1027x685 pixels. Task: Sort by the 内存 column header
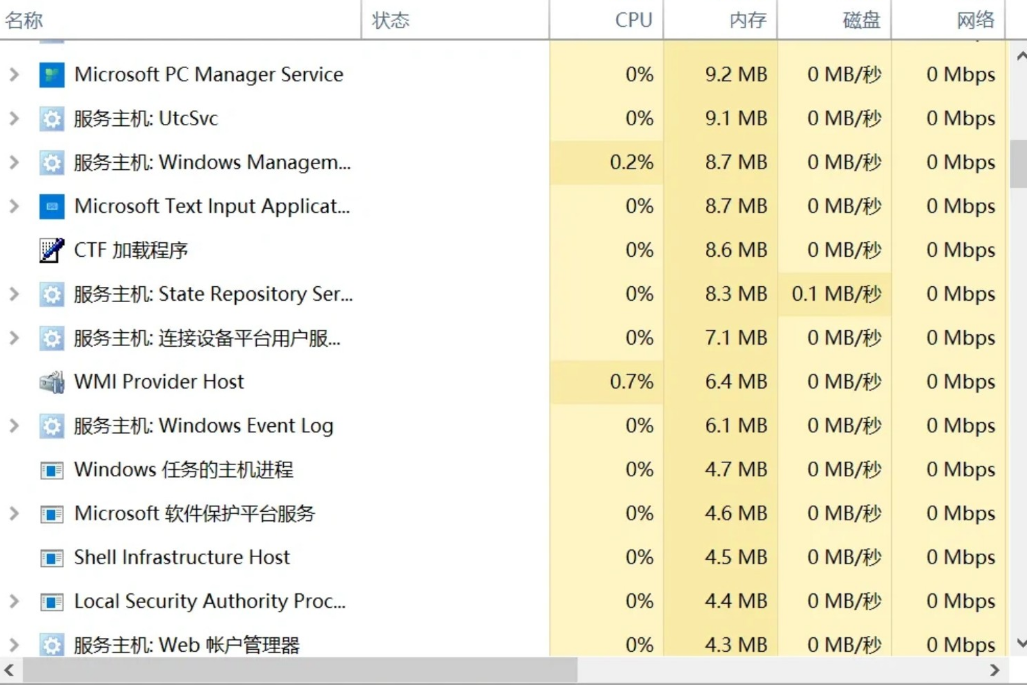[720, 20]
